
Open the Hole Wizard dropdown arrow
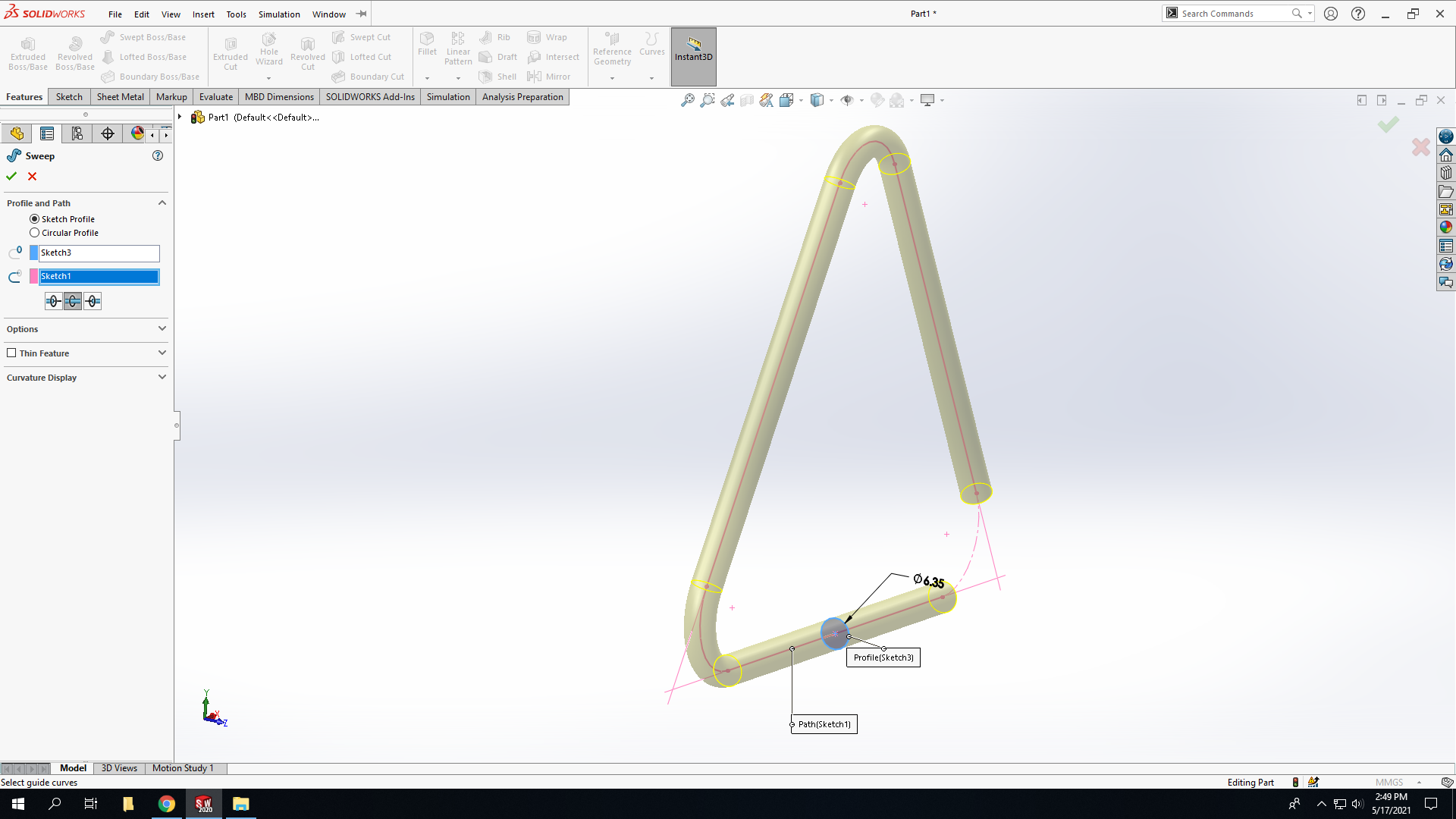(x=268, y=78)
